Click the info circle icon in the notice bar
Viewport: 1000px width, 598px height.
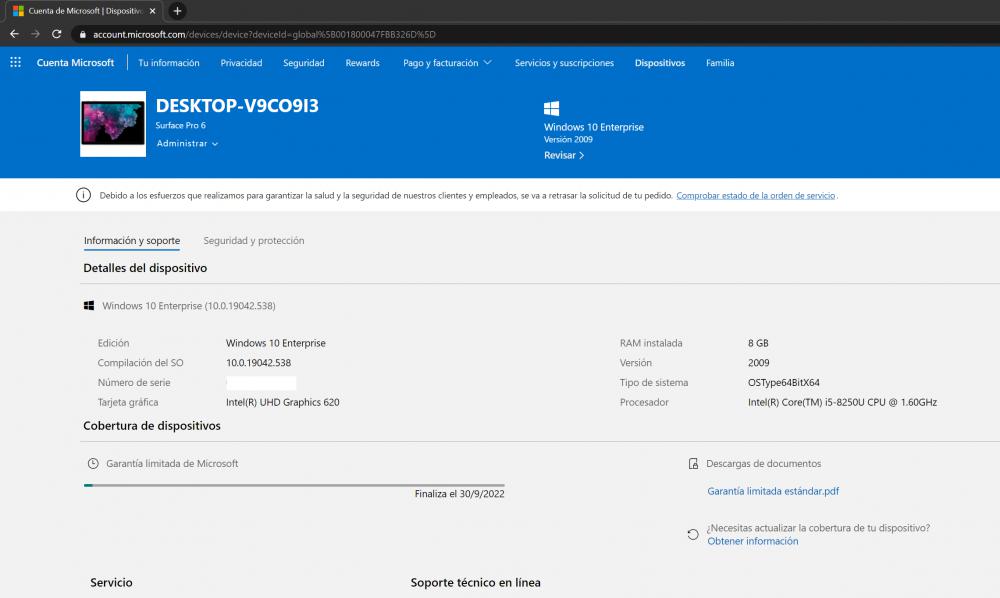click(x=84, y=195)
